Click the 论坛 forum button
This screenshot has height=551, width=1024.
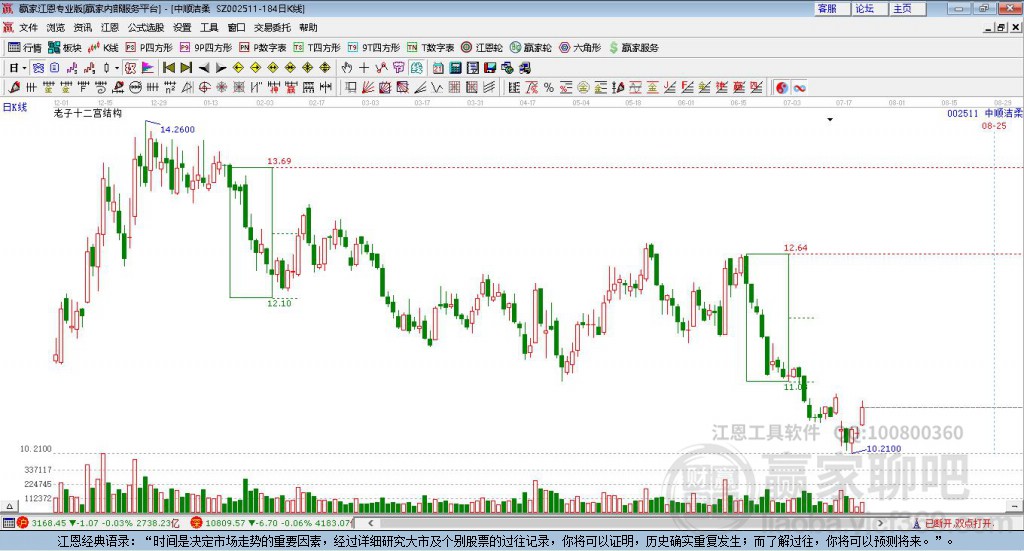[869, 8]
